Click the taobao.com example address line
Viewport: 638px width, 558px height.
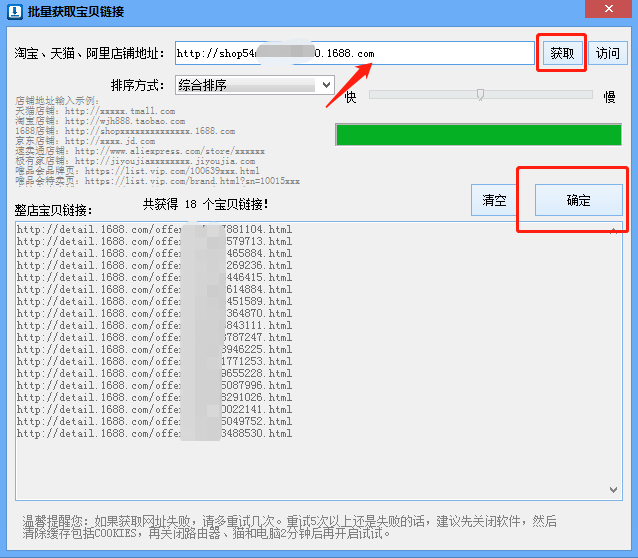[x=100, y=121]
